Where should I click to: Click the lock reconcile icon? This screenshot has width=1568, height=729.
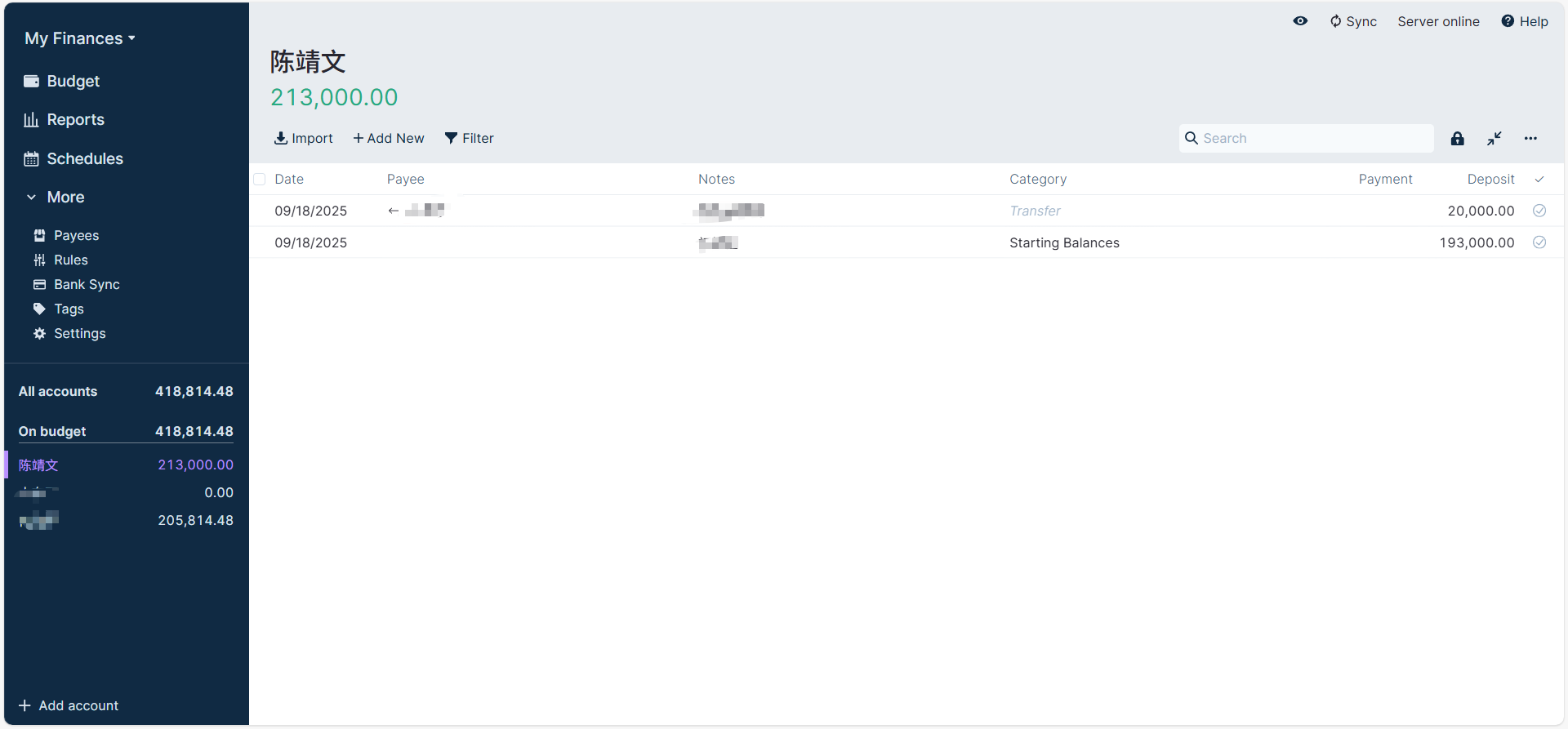click(x=1457, y=139)
